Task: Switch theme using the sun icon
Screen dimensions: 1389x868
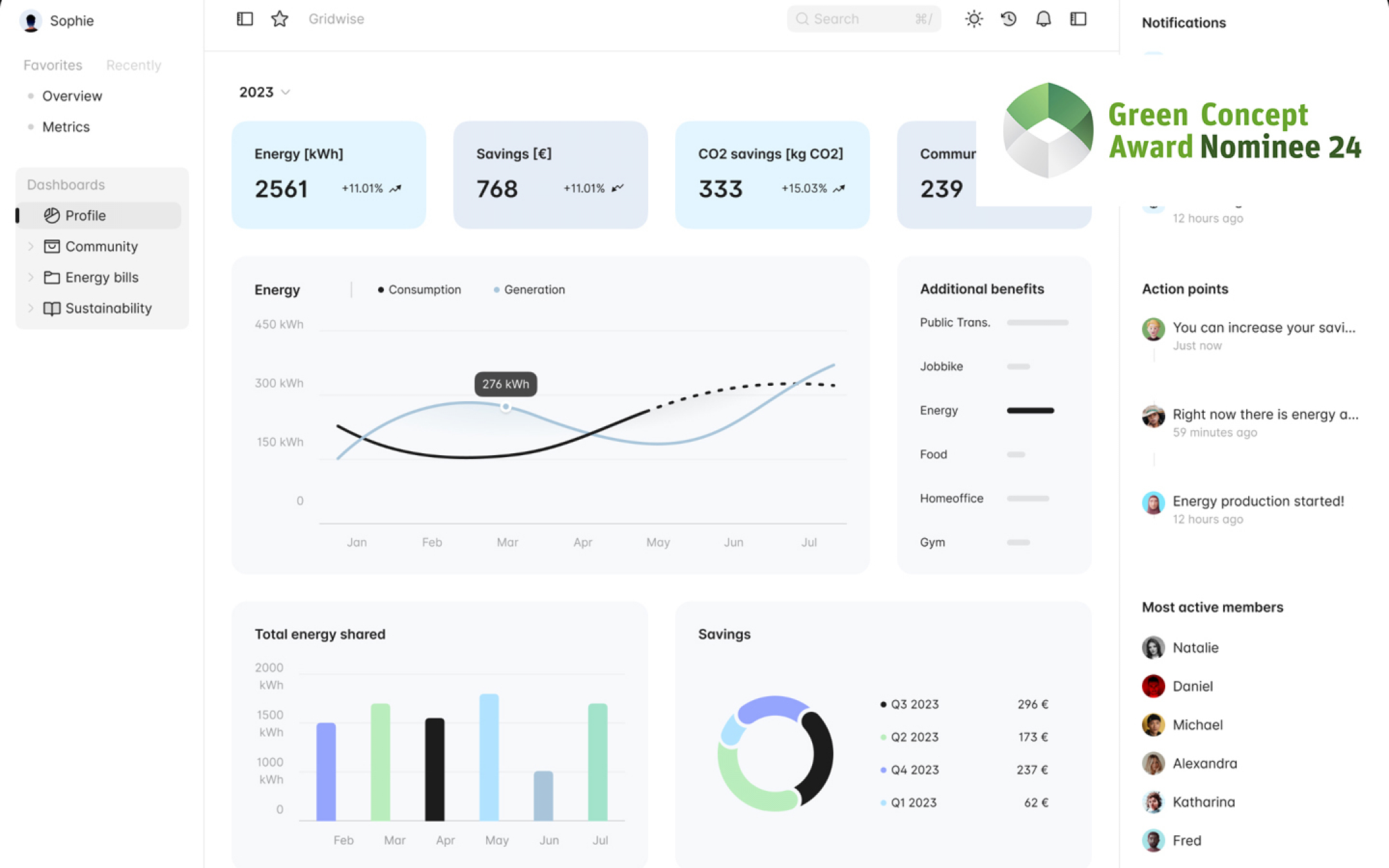Action: 973,19
